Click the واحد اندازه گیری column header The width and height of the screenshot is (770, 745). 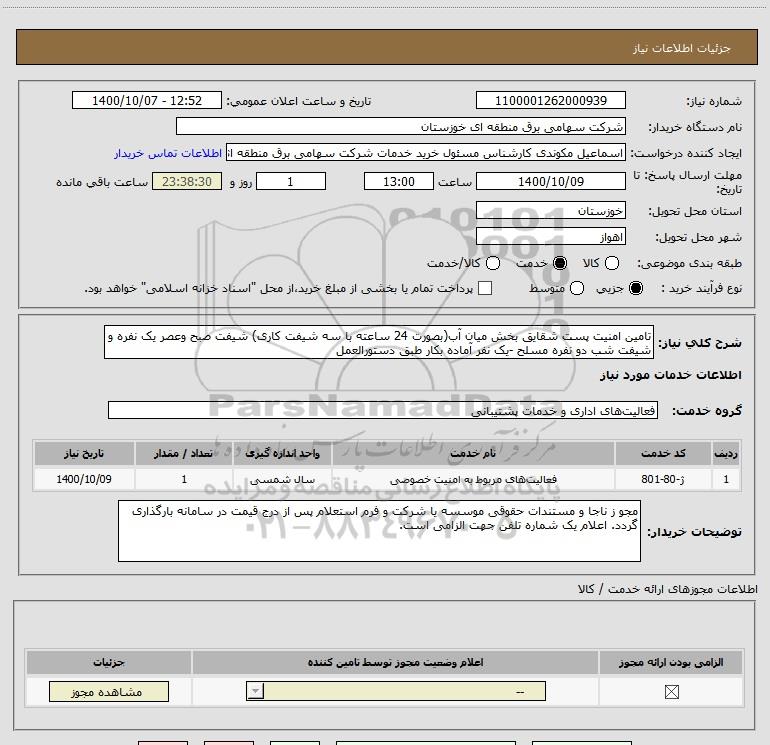(282, 453)
